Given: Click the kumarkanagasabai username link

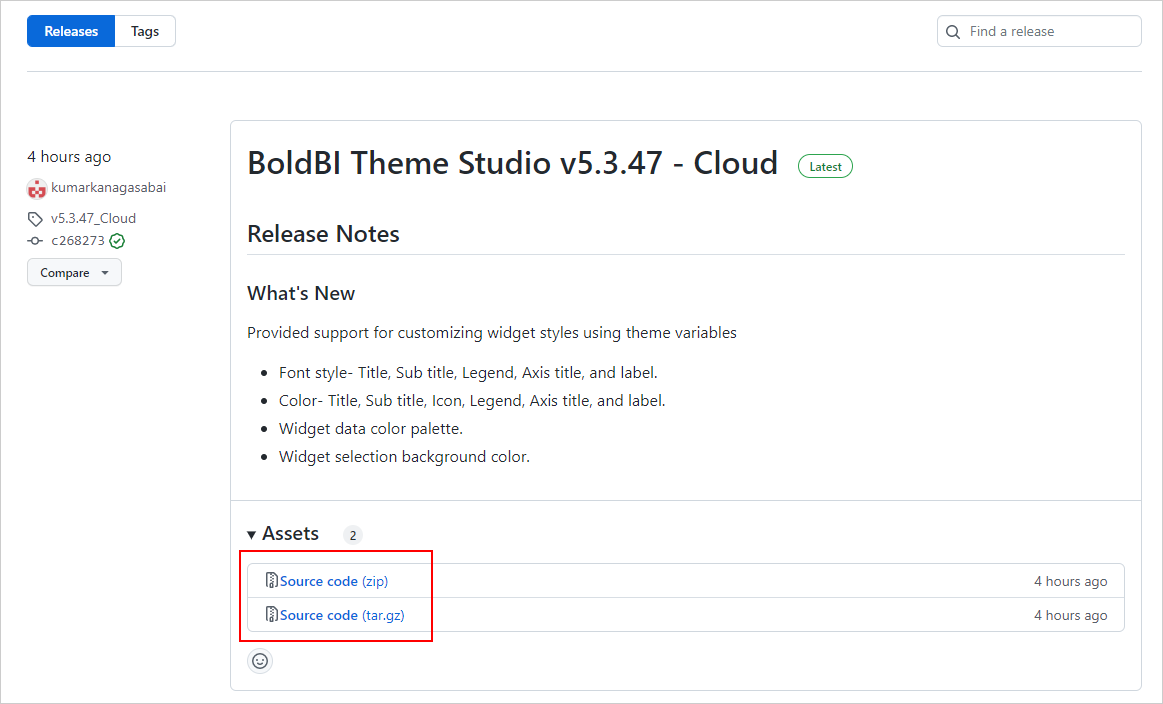Looking at the screenshot, I should tap(106, 188).
